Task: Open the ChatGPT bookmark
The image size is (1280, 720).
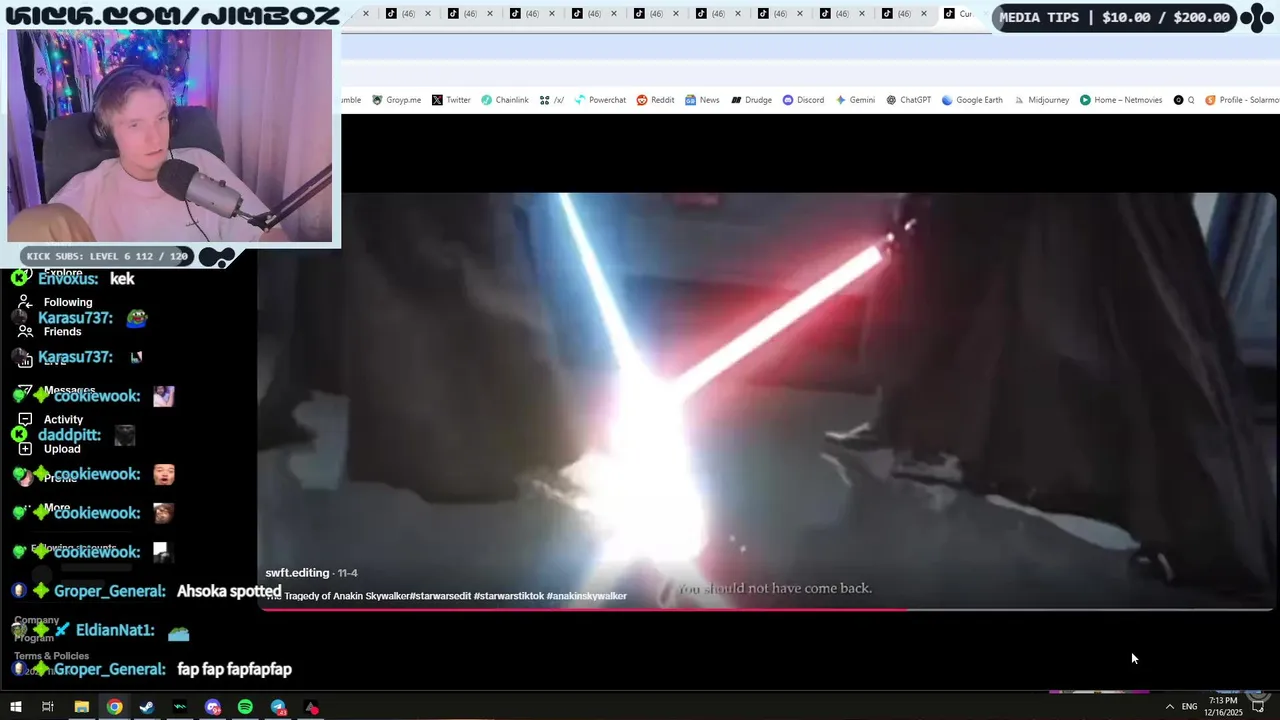Action: click(908, 100)
